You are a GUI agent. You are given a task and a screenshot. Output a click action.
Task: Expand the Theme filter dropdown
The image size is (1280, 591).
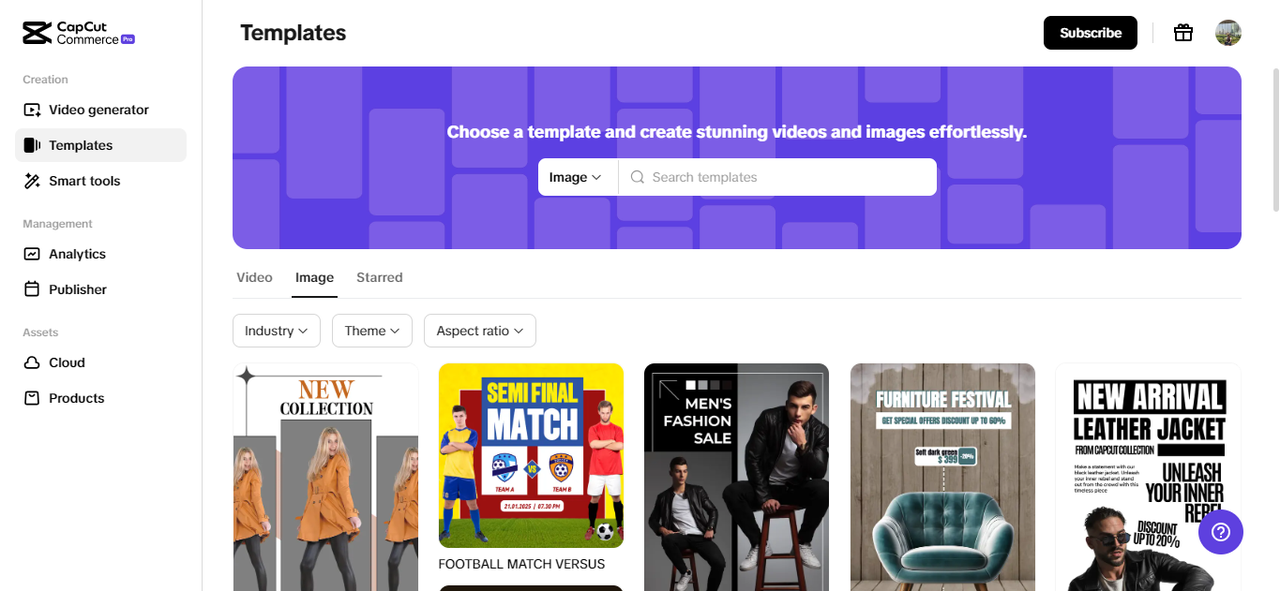coord(372,331)
